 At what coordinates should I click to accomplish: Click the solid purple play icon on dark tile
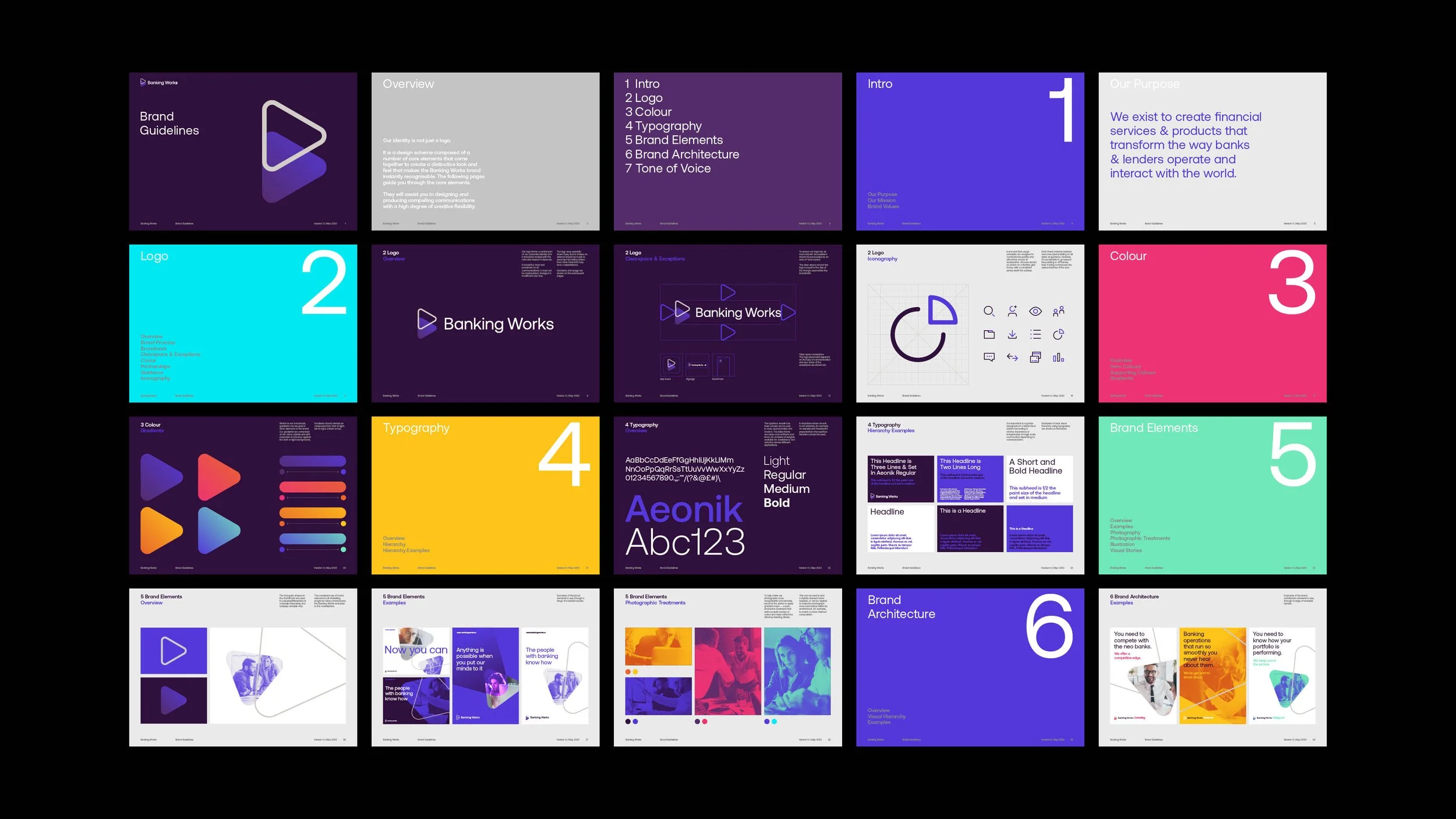coord(174,700)
